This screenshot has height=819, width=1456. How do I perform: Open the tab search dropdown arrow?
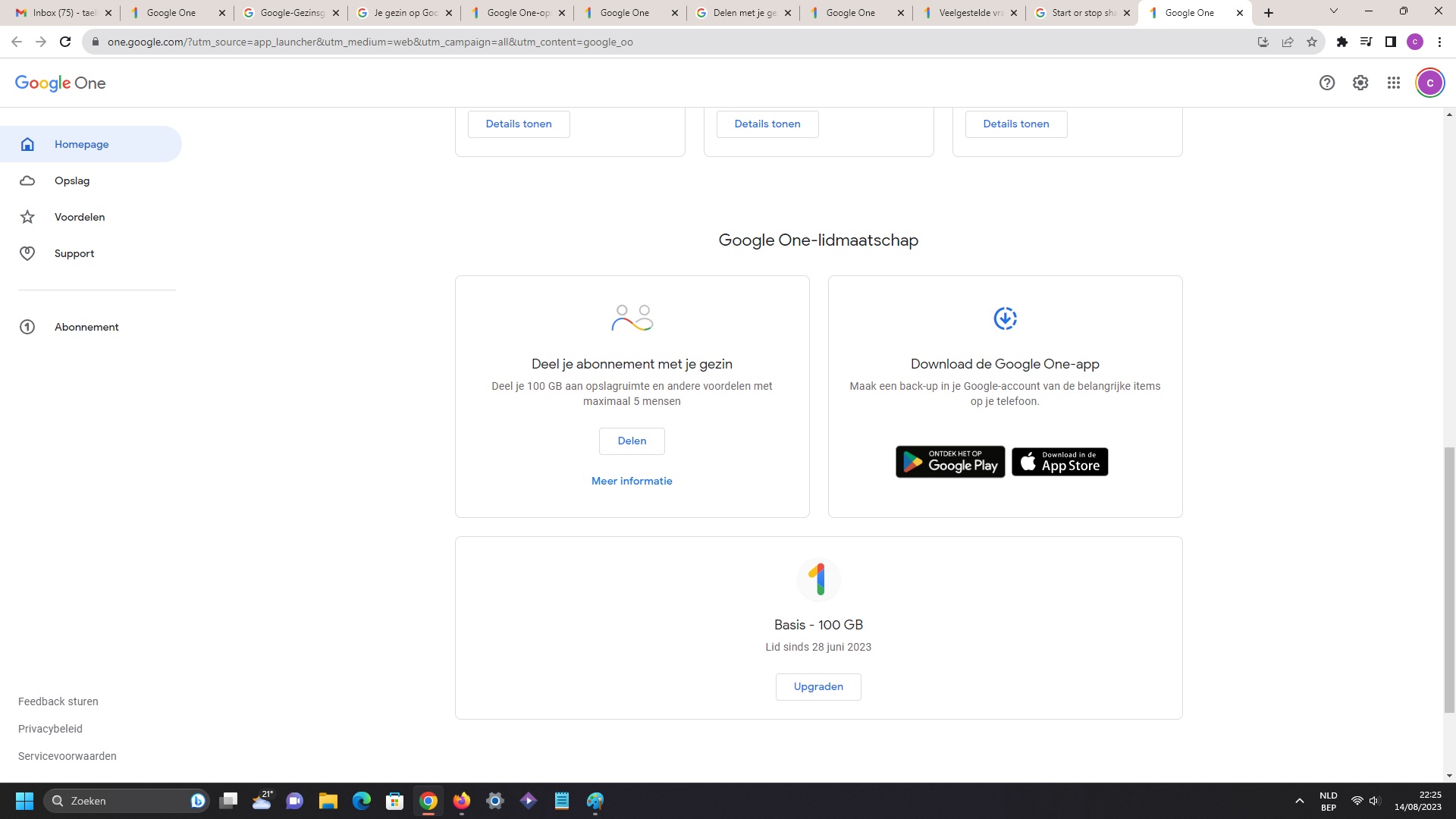(x=1334, y=11)
